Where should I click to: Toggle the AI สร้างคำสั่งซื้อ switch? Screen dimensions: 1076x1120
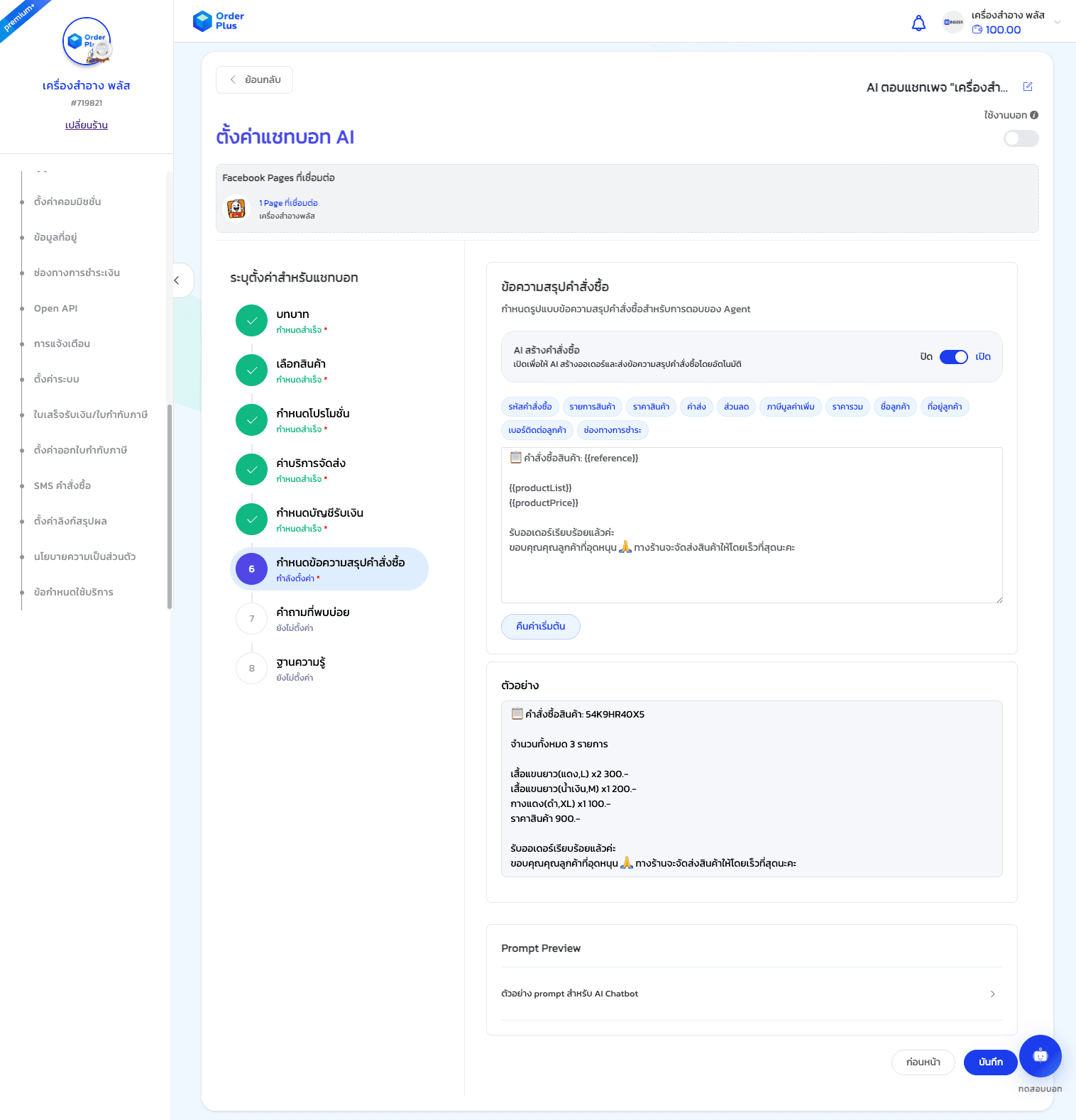pos(953,357)
